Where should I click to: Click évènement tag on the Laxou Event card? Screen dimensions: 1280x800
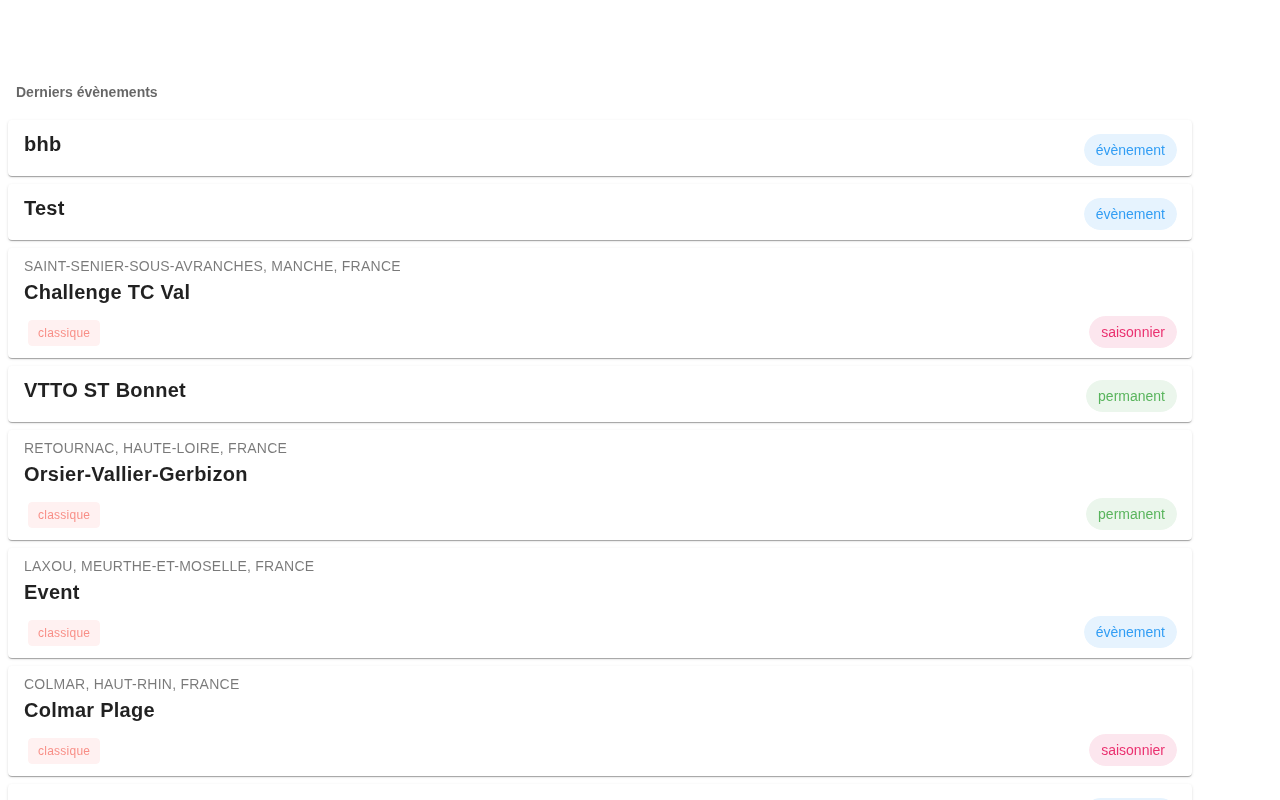tap(1130, 632)
